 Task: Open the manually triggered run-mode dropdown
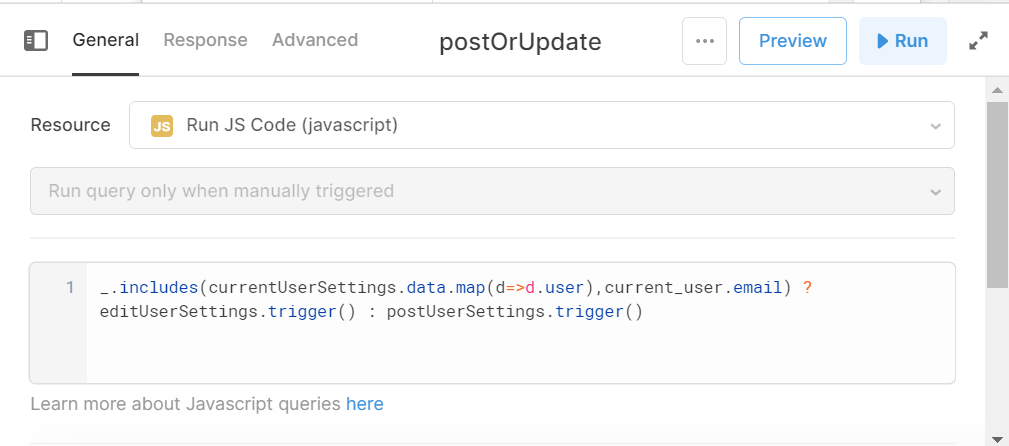492,191
